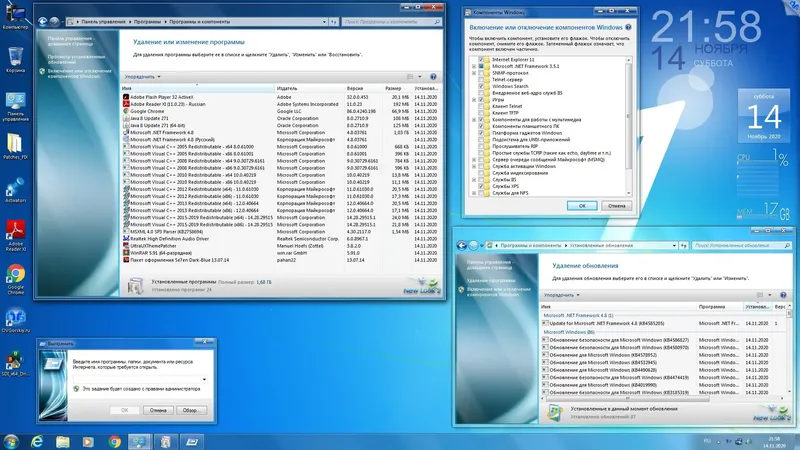Enable the Клиент TFTP checkbox
This screenshot has width=800, height=450.
(481, 113)
